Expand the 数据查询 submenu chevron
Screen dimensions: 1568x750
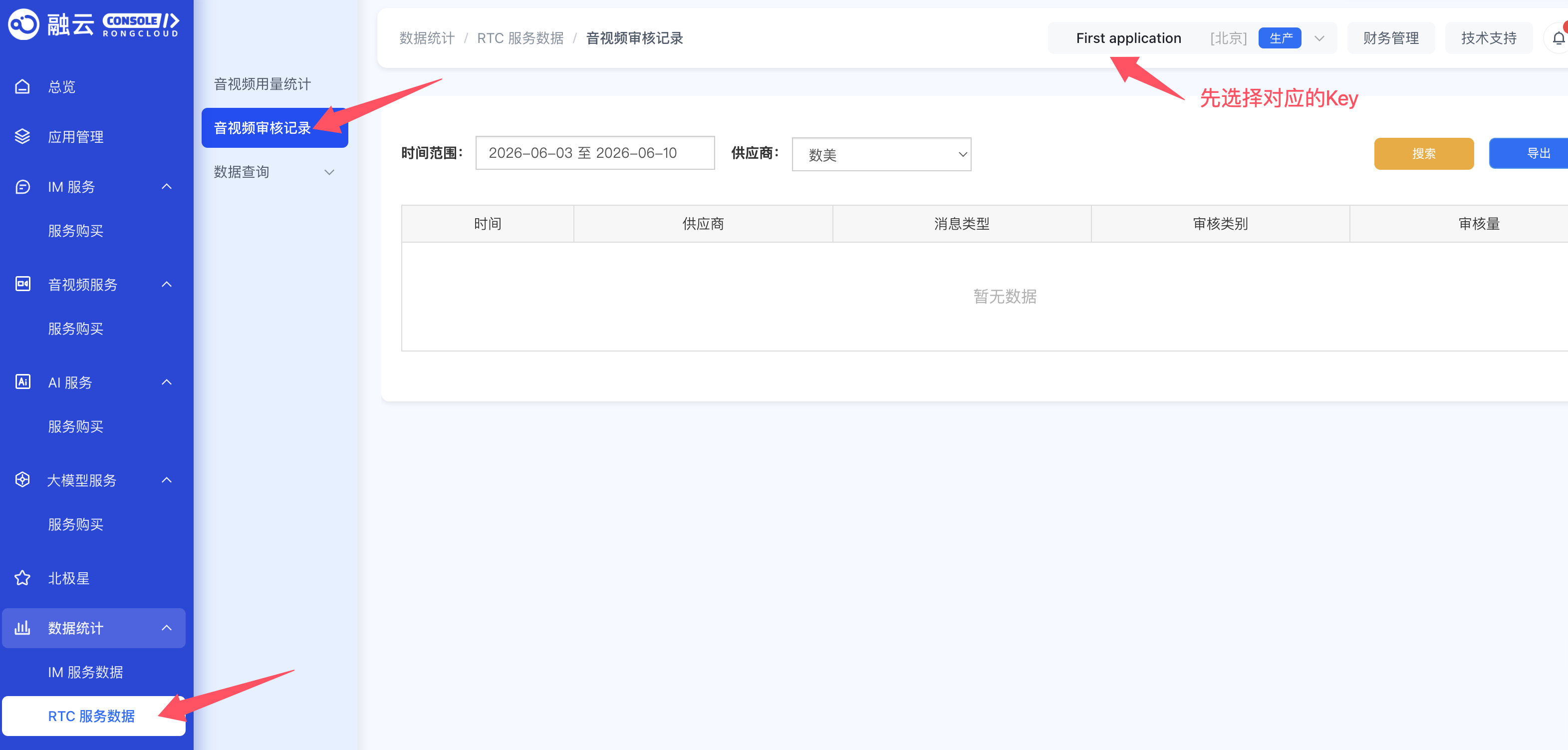point(329,172)
